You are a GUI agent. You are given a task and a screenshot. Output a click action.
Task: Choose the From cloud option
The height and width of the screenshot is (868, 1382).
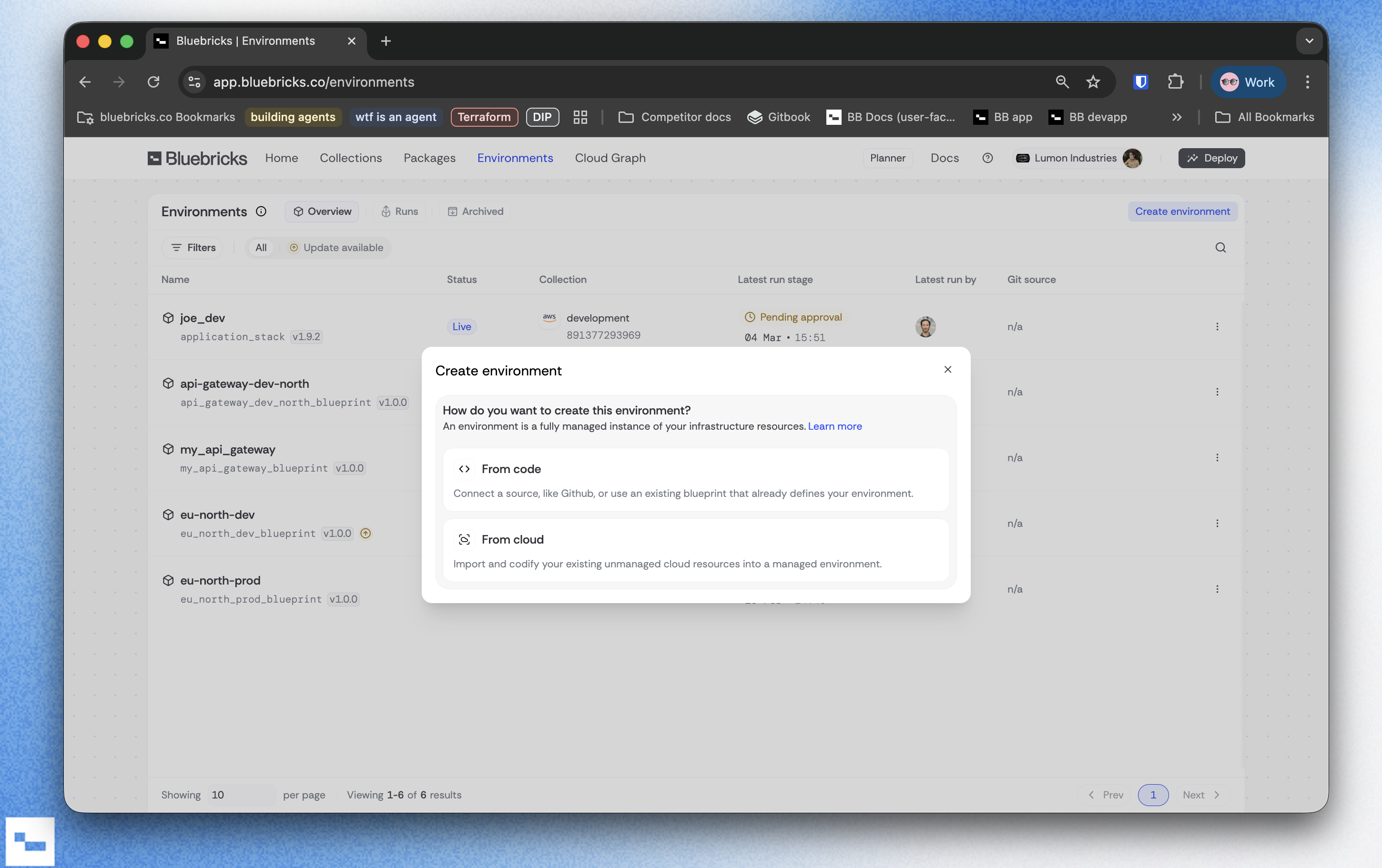pyautogui.click(x=696, y=550)
